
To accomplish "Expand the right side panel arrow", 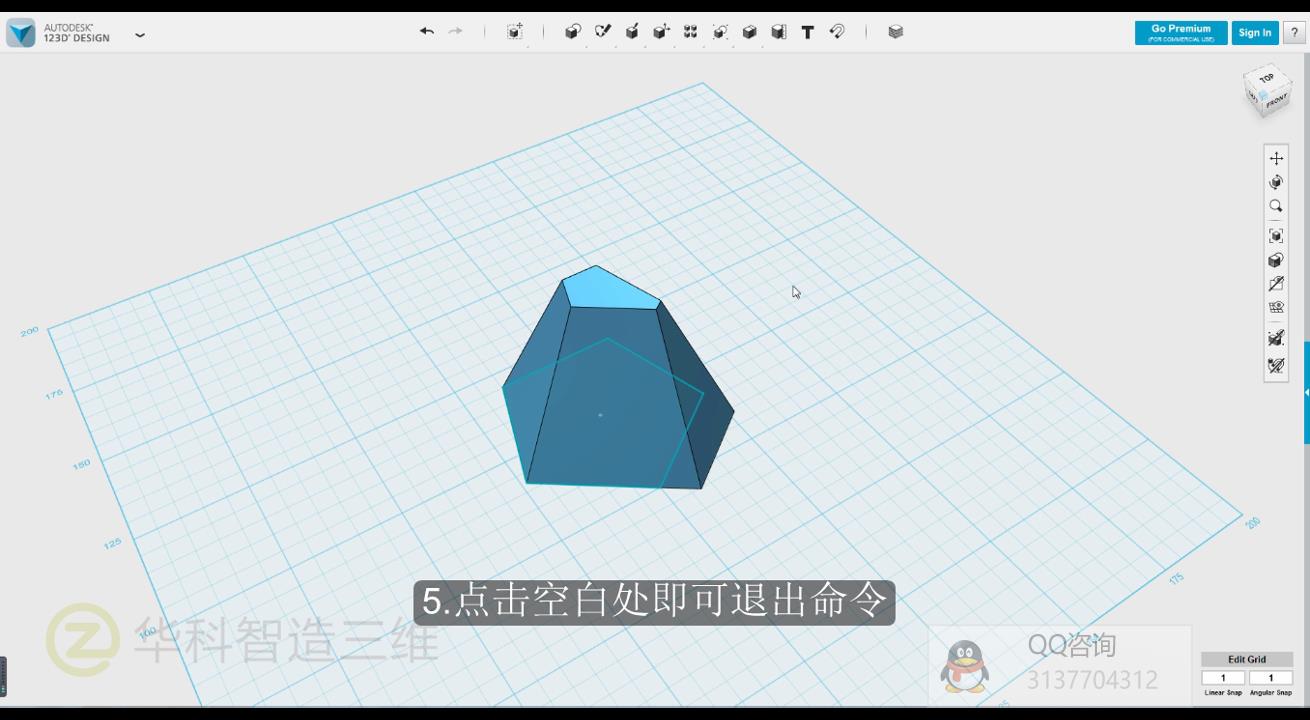I will [x=1306, y=393].
